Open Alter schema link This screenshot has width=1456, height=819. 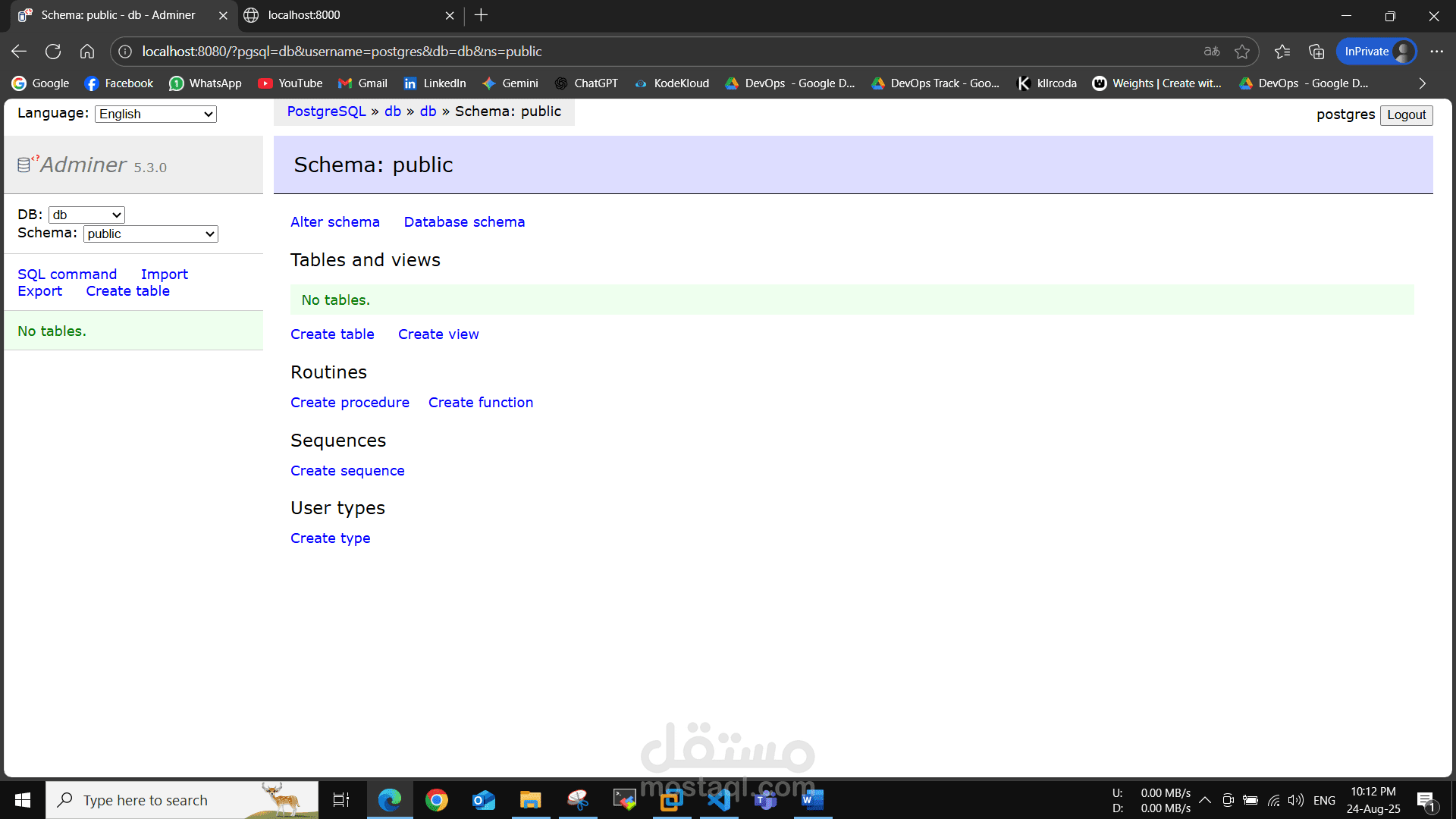(335, 222)
